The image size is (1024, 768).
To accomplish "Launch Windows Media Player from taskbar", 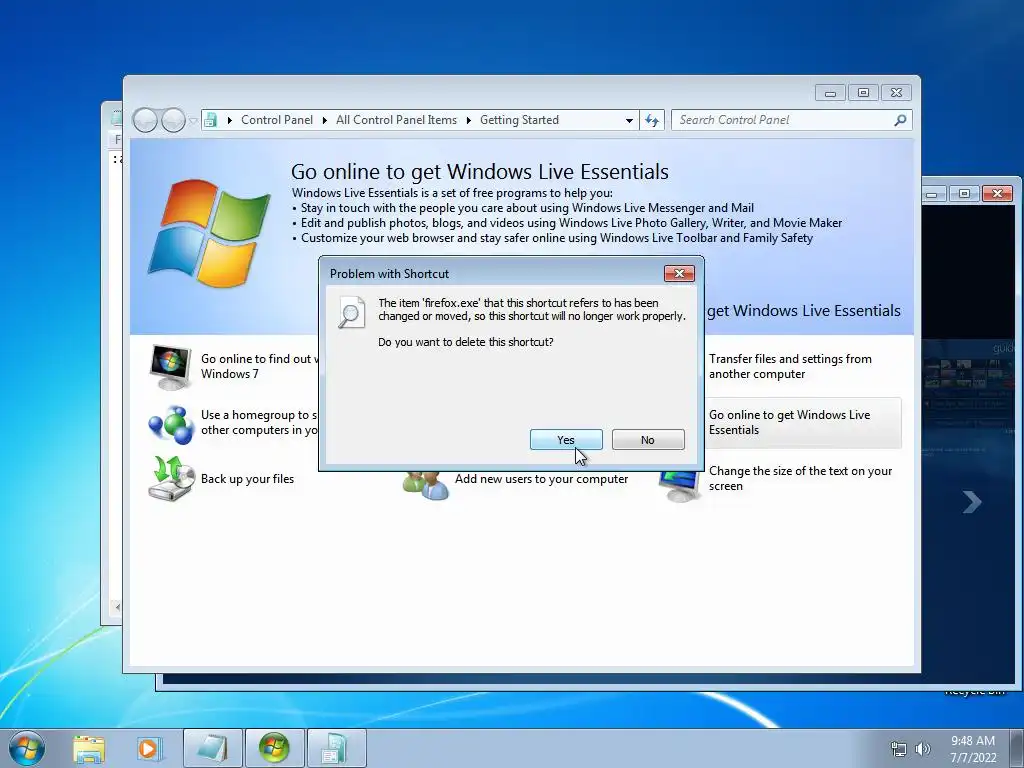I will (148, 748).
